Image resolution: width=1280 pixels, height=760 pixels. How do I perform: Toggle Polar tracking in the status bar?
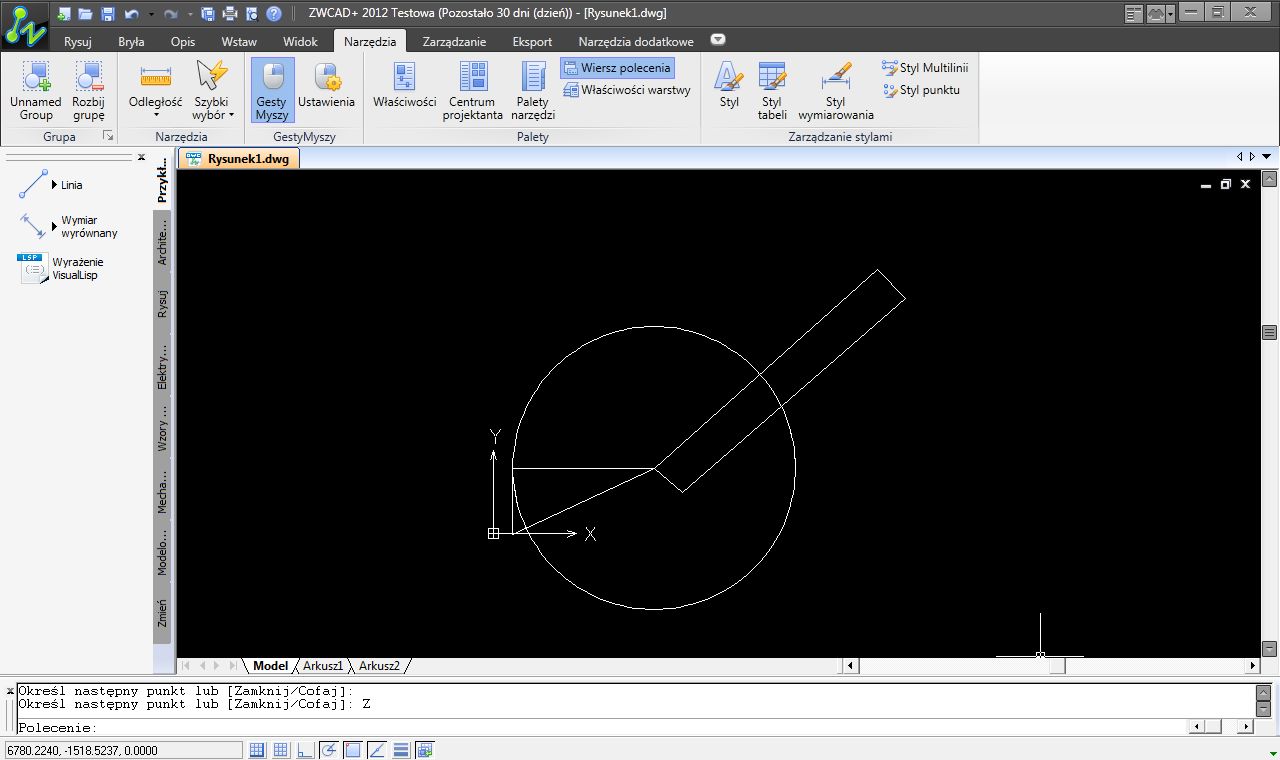tap(329, 750)
